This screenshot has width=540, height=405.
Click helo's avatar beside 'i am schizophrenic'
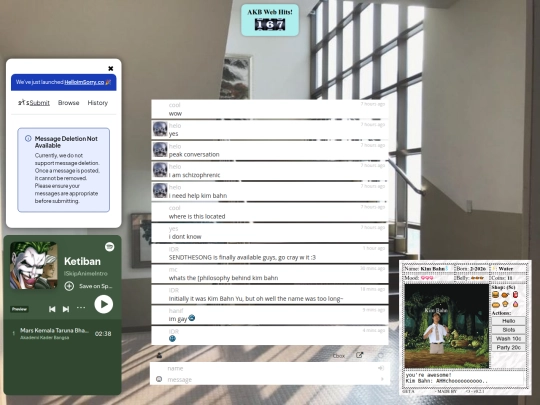point(160,170)
